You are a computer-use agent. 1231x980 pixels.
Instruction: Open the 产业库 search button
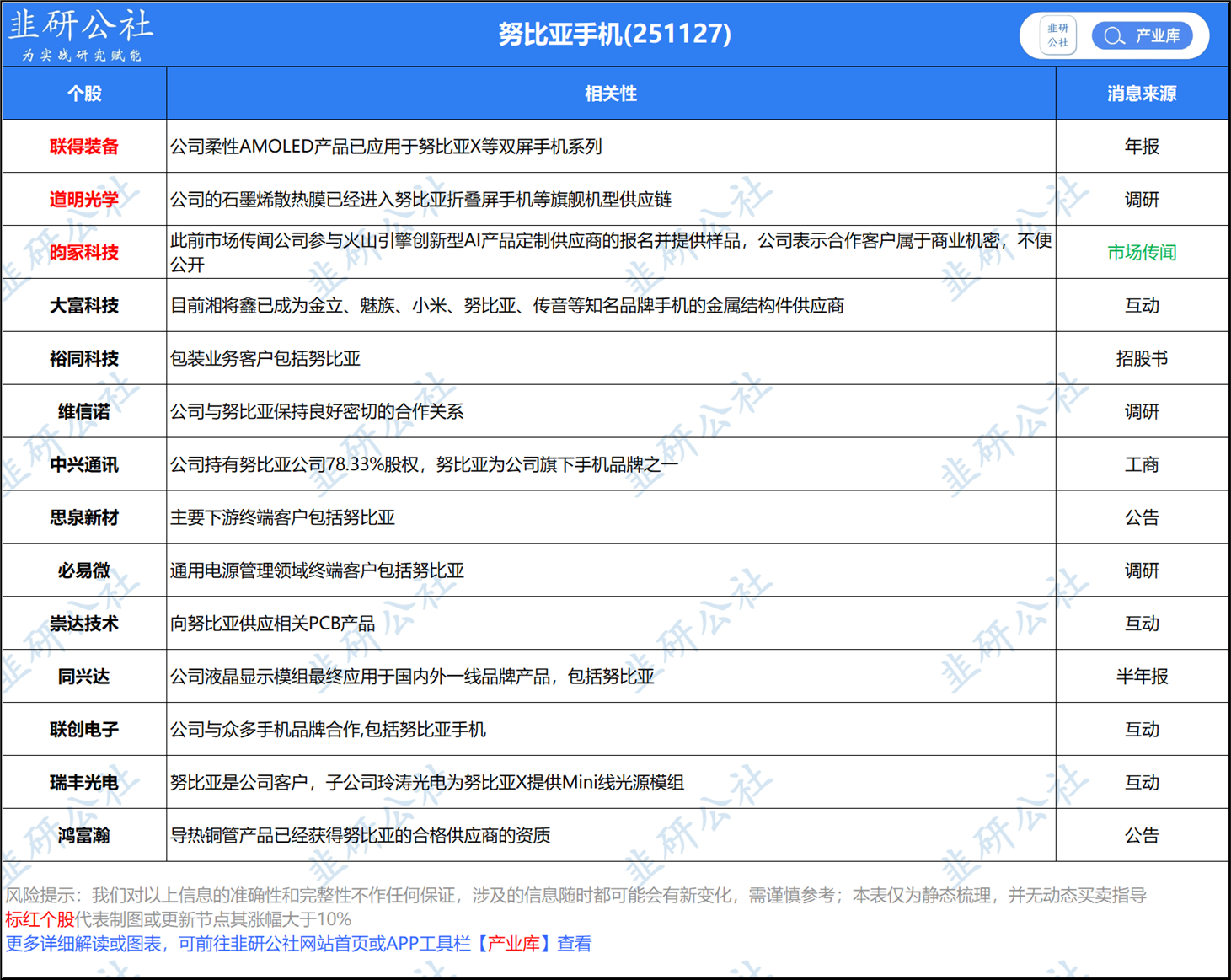pos(1143,36)
